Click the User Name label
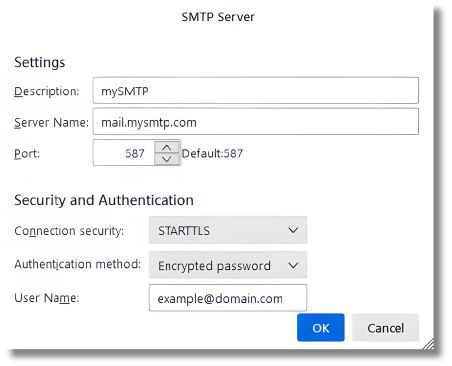Viewport: 452px width, 366px height. (x=47, y=298)
